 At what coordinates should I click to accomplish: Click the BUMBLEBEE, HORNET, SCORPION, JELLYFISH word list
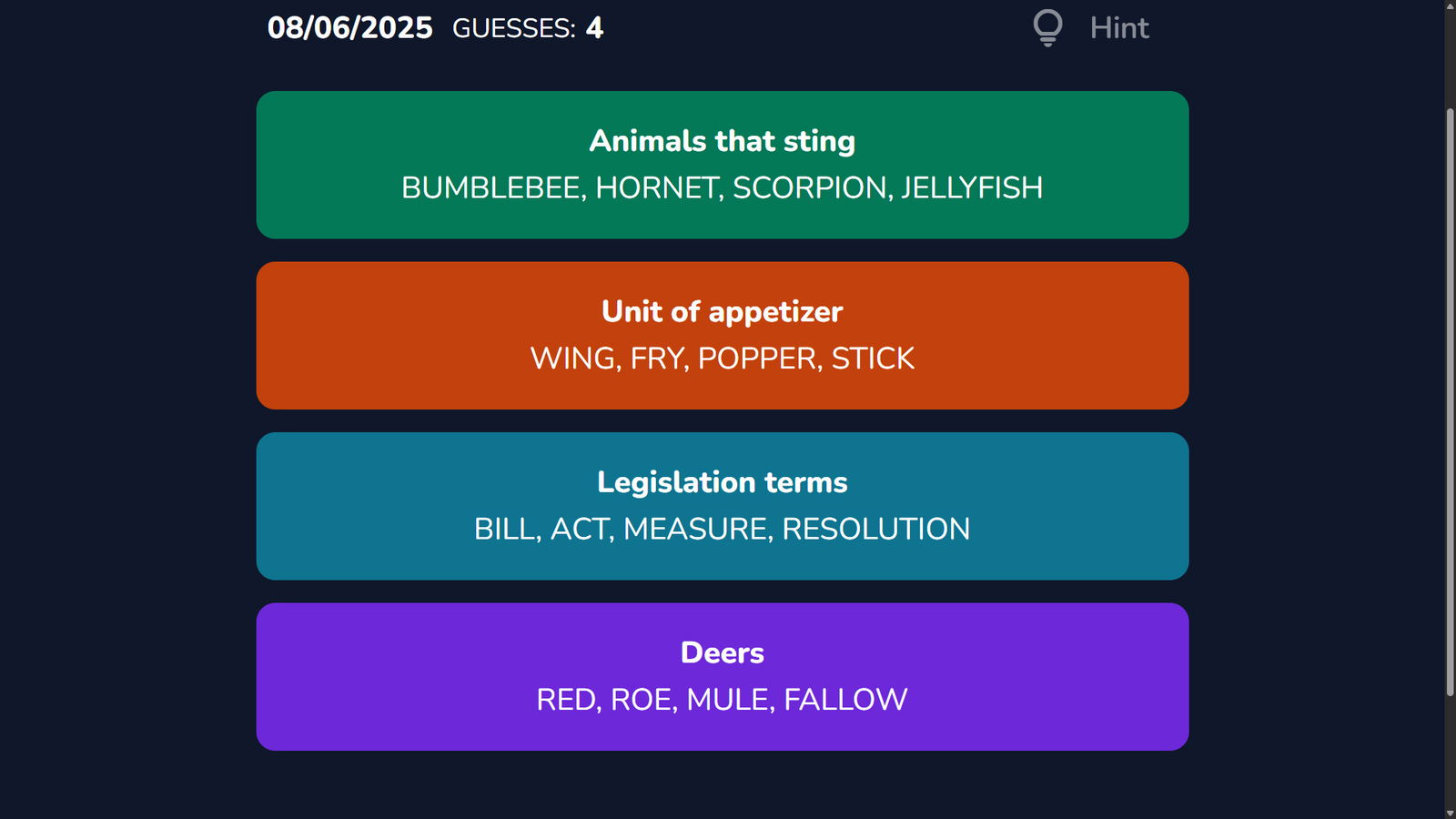(723, 187)
